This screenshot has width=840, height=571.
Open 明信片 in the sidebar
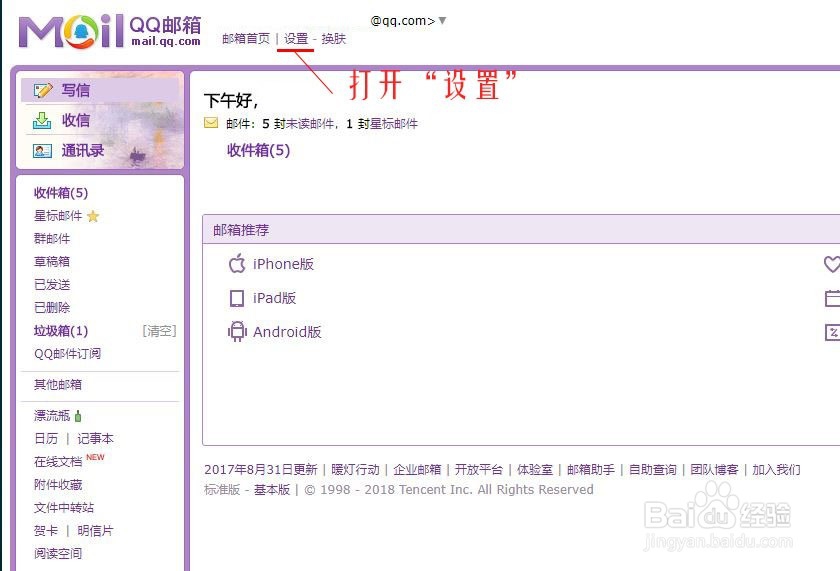95,531
